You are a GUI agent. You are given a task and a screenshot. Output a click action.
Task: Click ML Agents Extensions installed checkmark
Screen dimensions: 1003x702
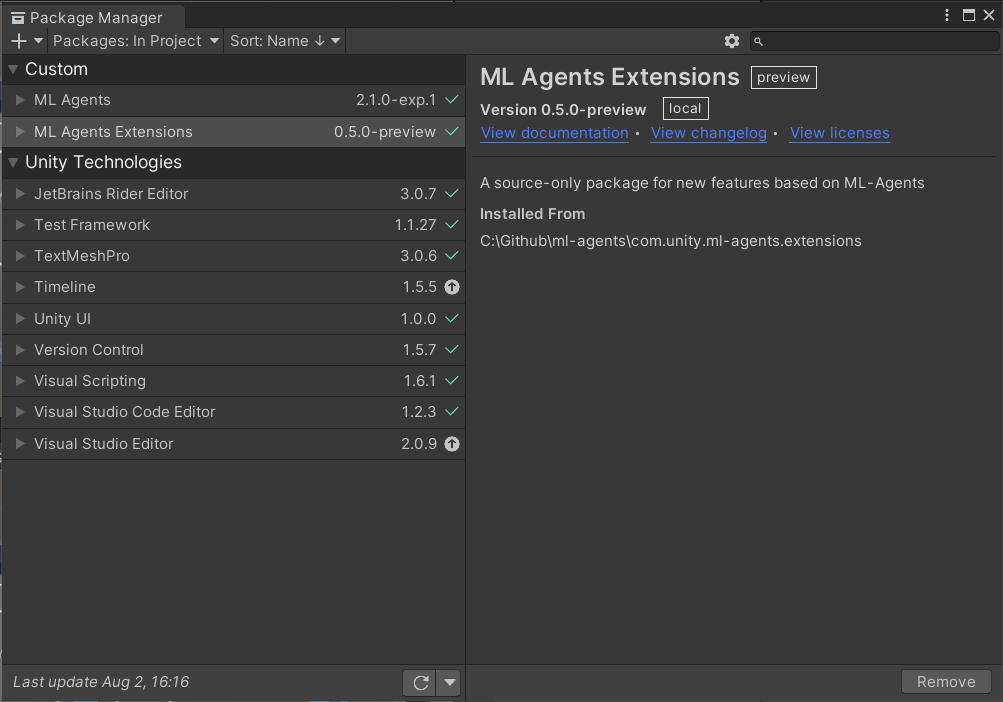click(452, 132)
